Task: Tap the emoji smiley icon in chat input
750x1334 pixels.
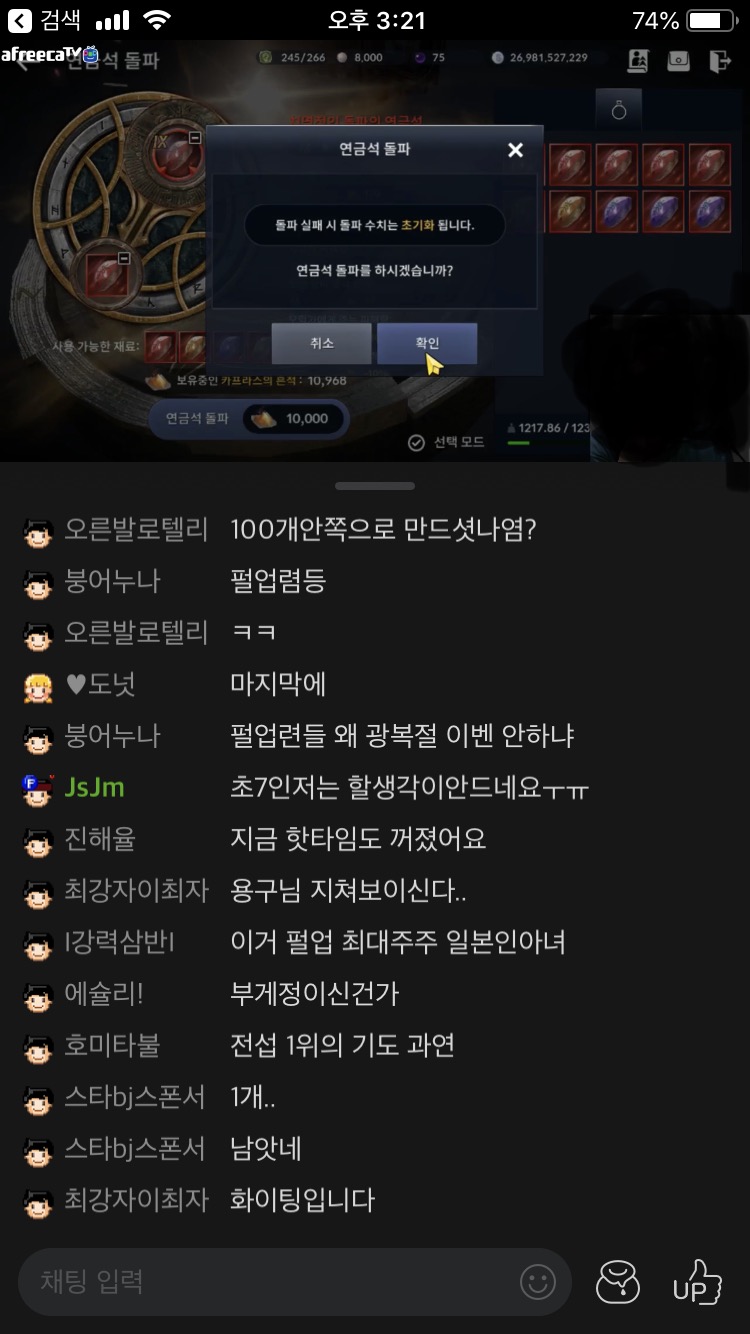Action: [538, 1281]
